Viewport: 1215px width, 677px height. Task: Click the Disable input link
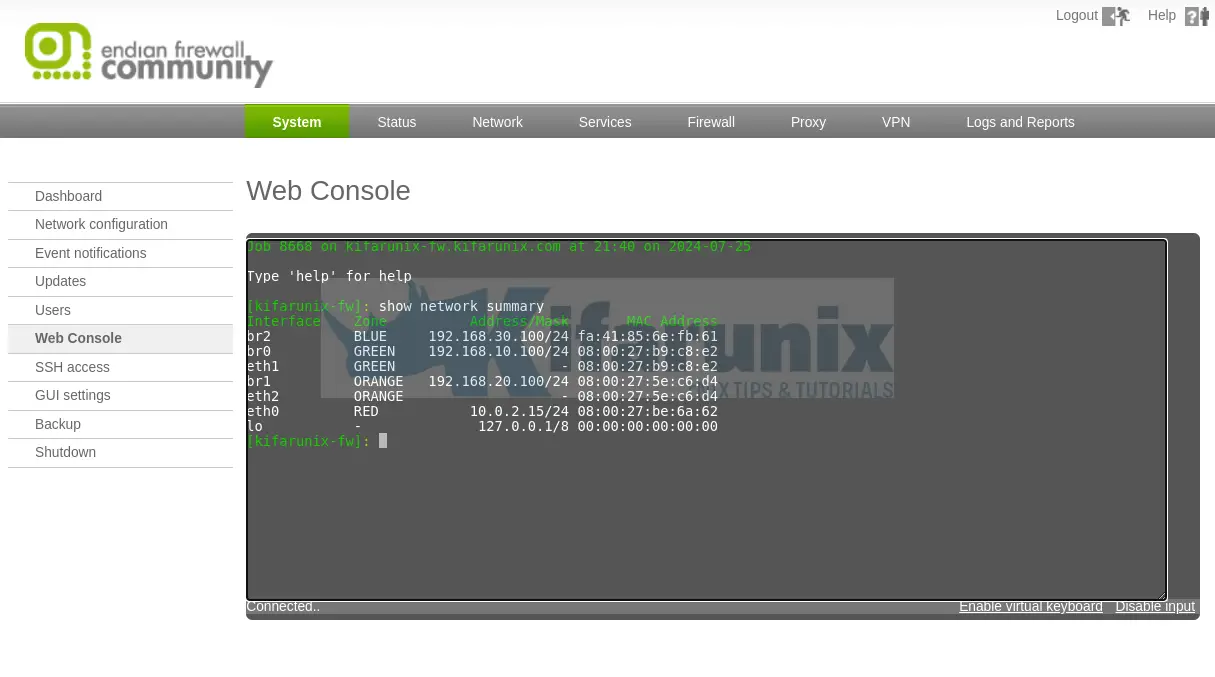[1155, 606]
